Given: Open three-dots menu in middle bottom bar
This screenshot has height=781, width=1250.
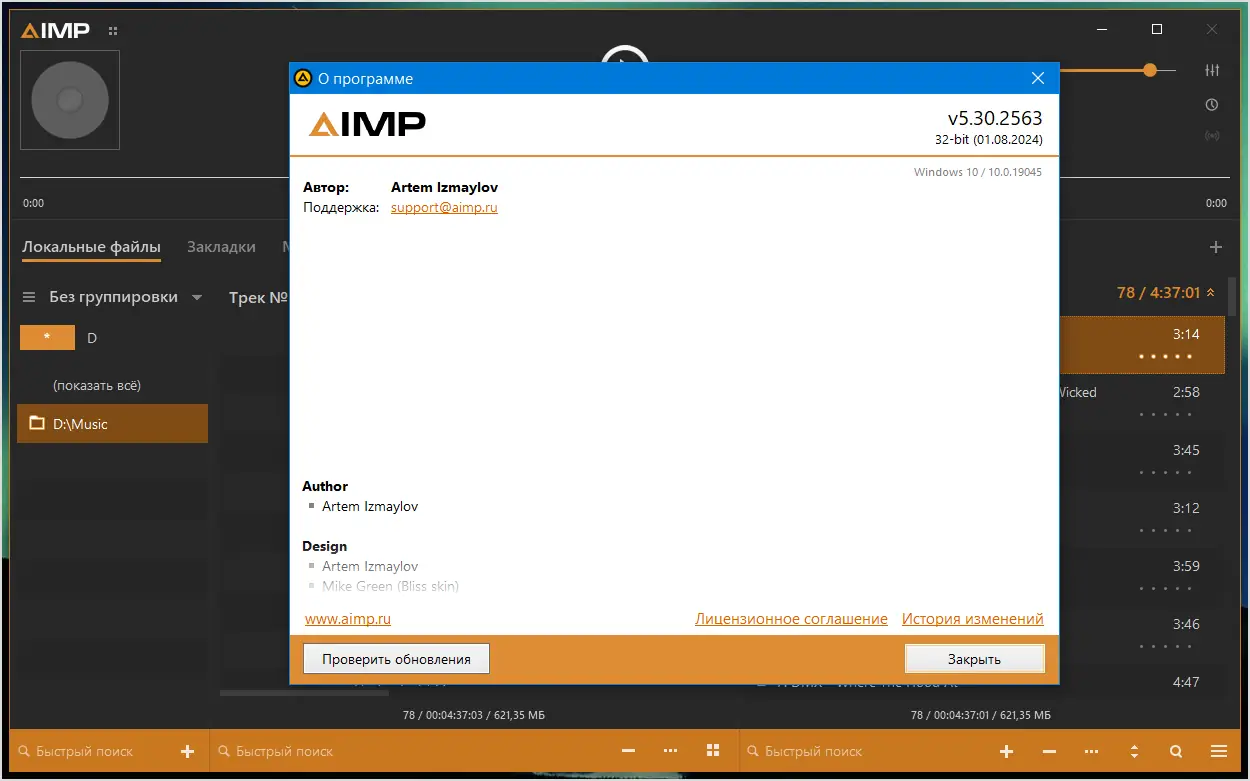Looking at the screenshot, I should coord(670,751).
